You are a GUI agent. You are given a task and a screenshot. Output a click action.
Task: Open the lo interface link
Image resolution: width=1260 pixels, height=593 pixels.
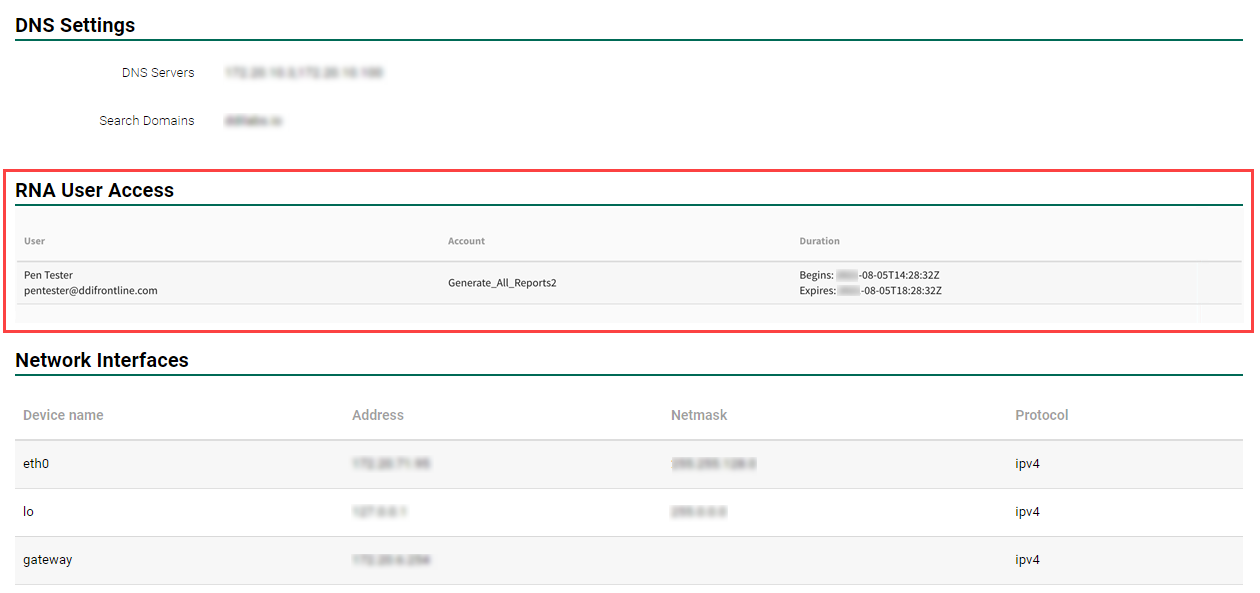[28, 512]
